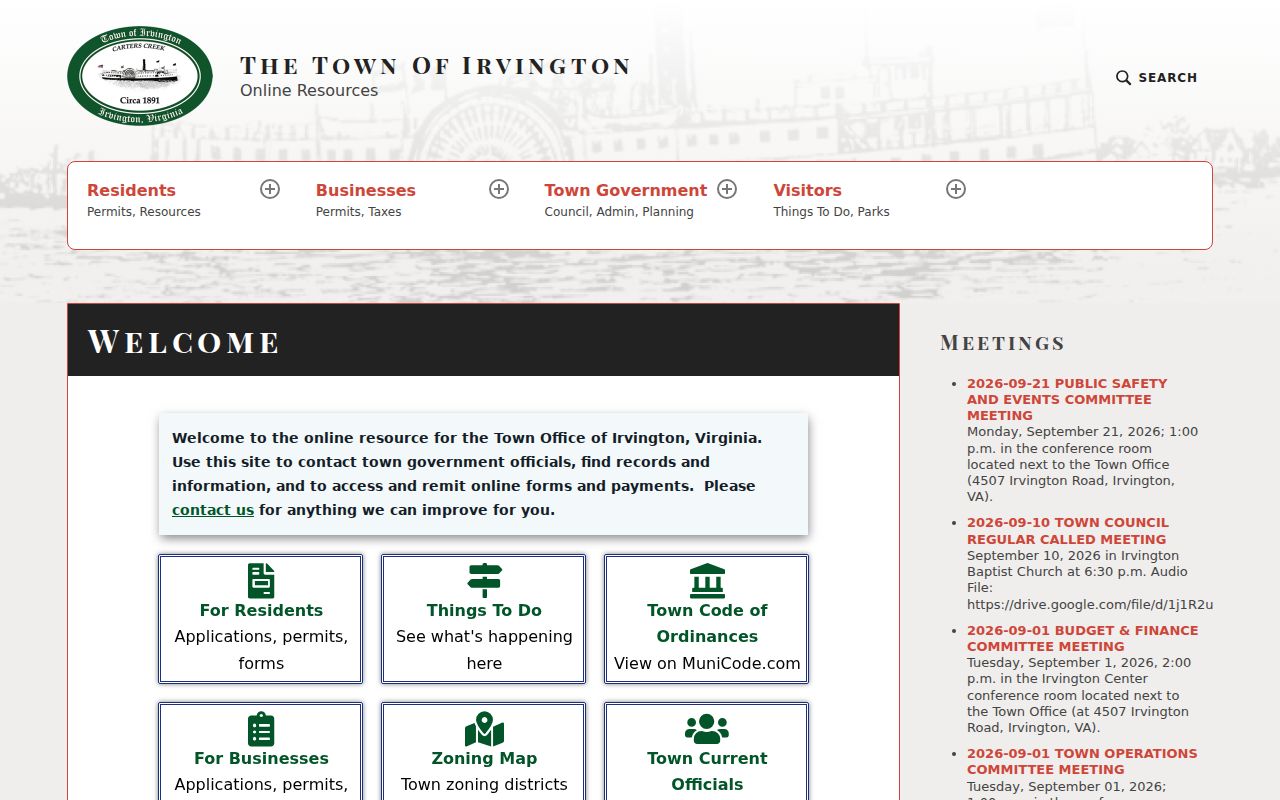Open the Town Code of Ordinances card title

707,623
